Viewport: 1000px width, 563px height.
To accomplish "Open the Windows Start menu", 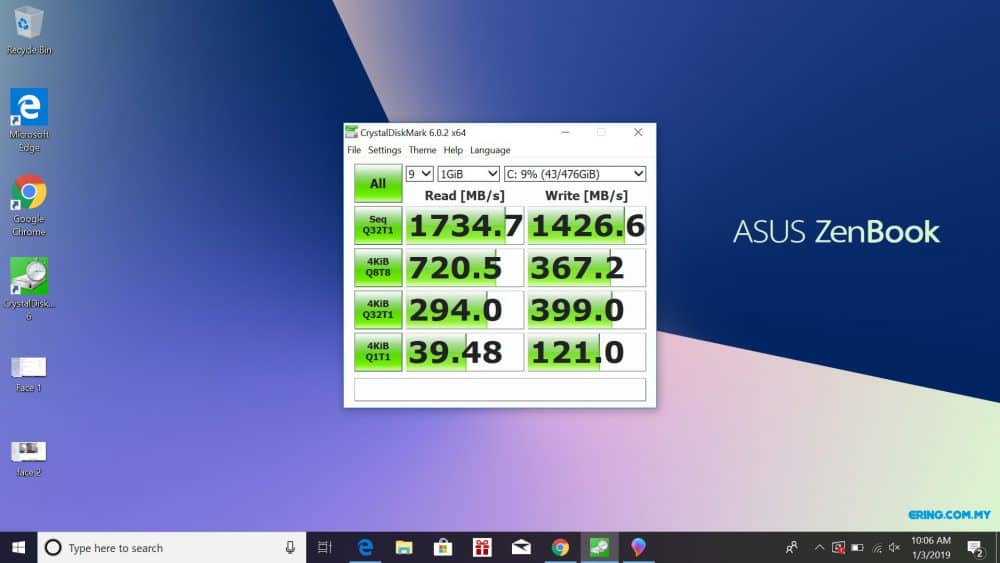I will pos(18,548).
